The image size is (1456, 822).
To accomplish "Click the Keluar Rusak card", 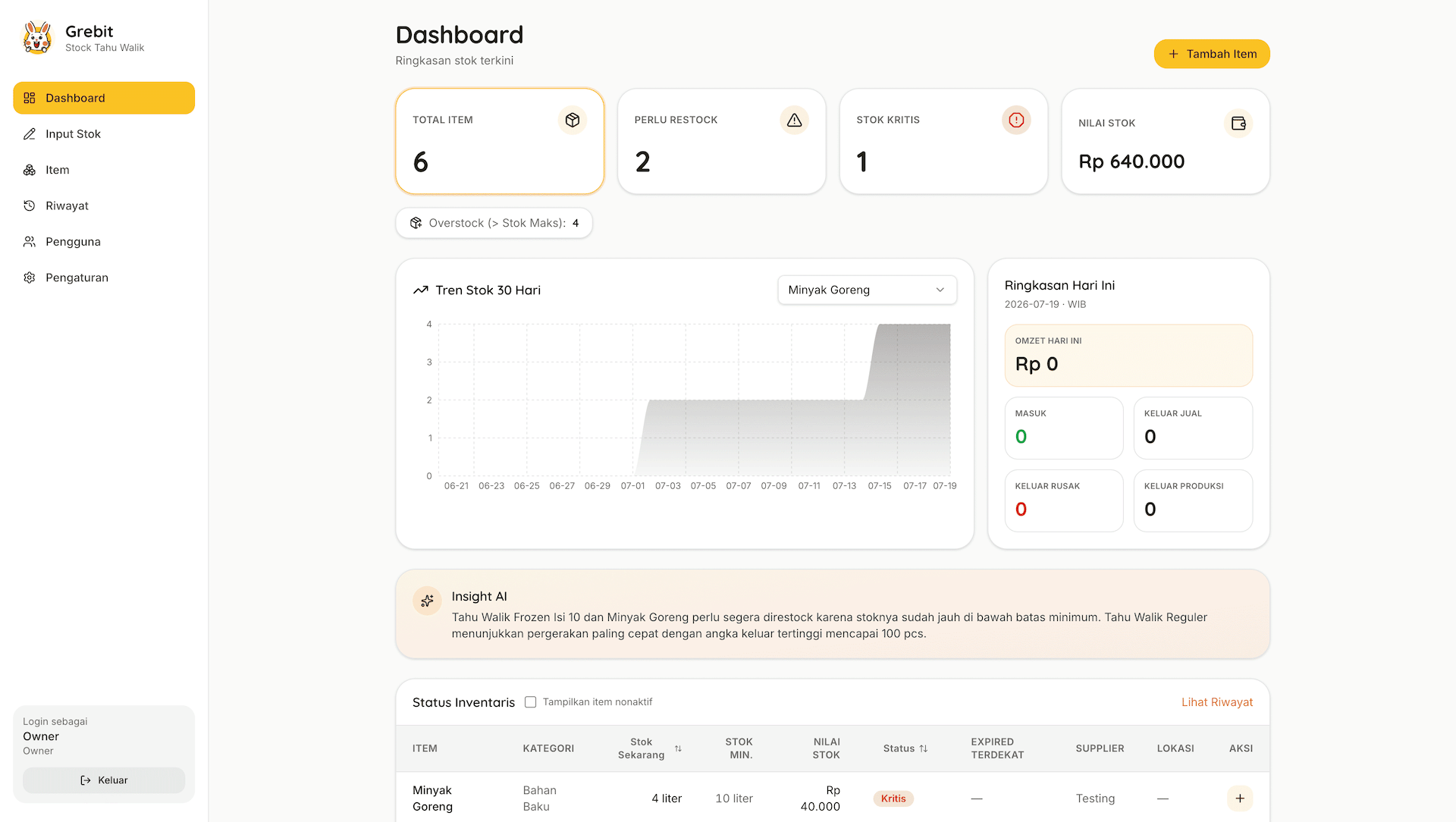I will click(1064, 500).
